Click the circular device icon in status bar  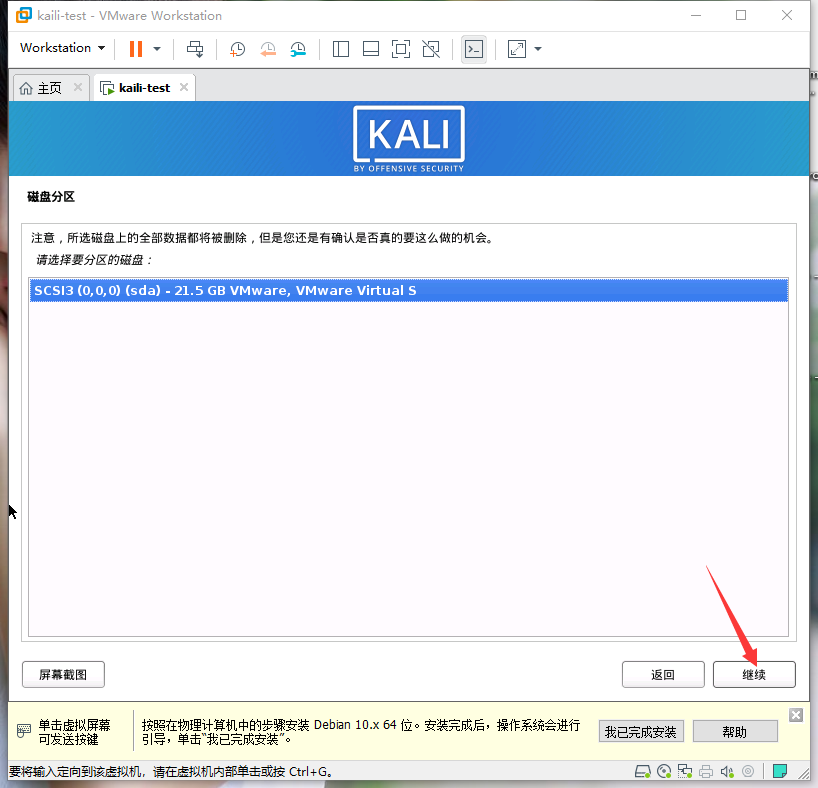tap(748, 771)
